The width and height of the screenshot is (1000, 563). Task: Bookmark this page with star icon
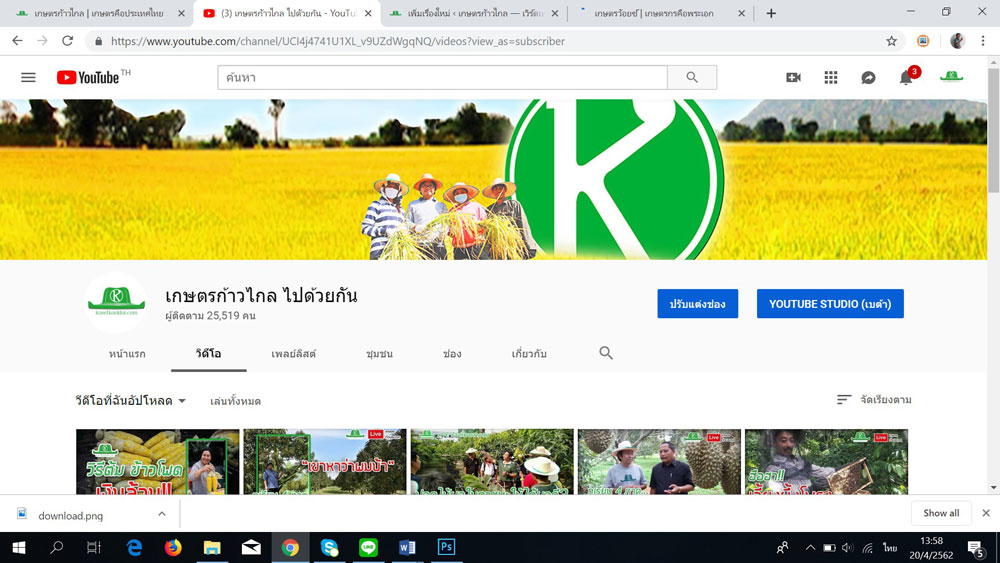pos(892,41)
